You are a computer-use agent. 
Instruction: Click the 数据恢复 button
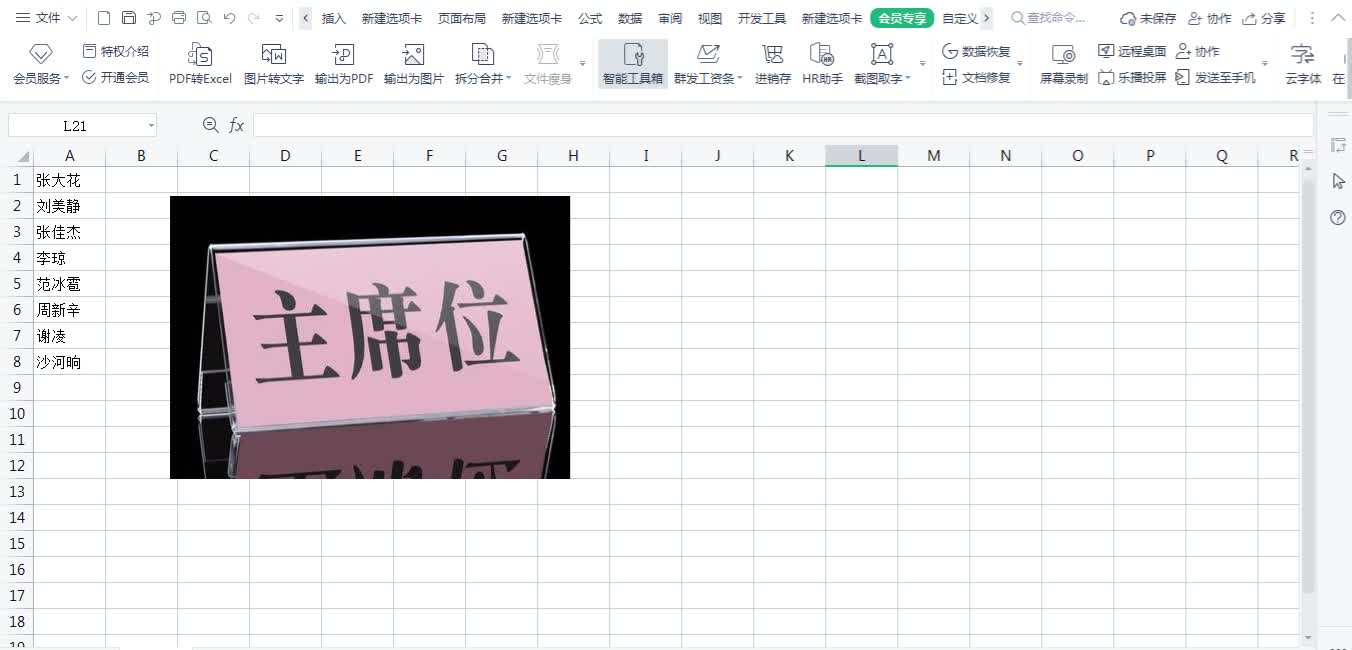pos(977,51)
